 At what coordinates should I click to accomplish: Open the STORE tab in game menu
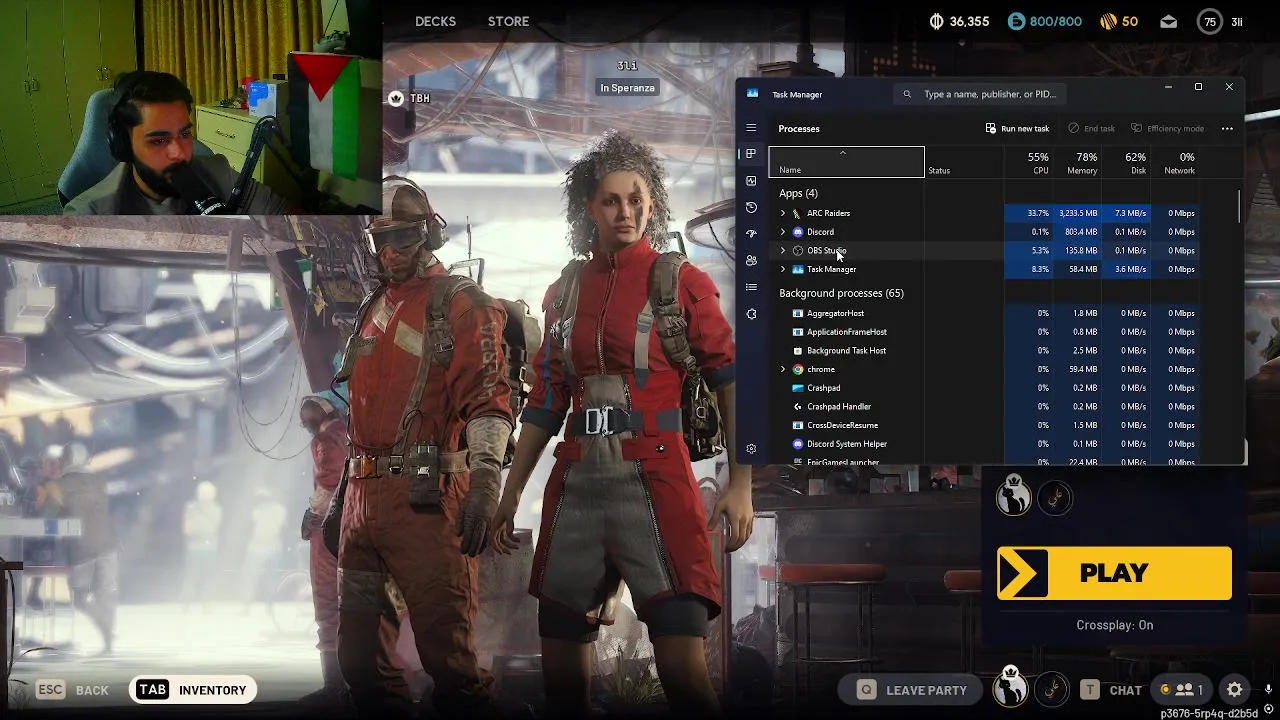[x=508, y=21]
